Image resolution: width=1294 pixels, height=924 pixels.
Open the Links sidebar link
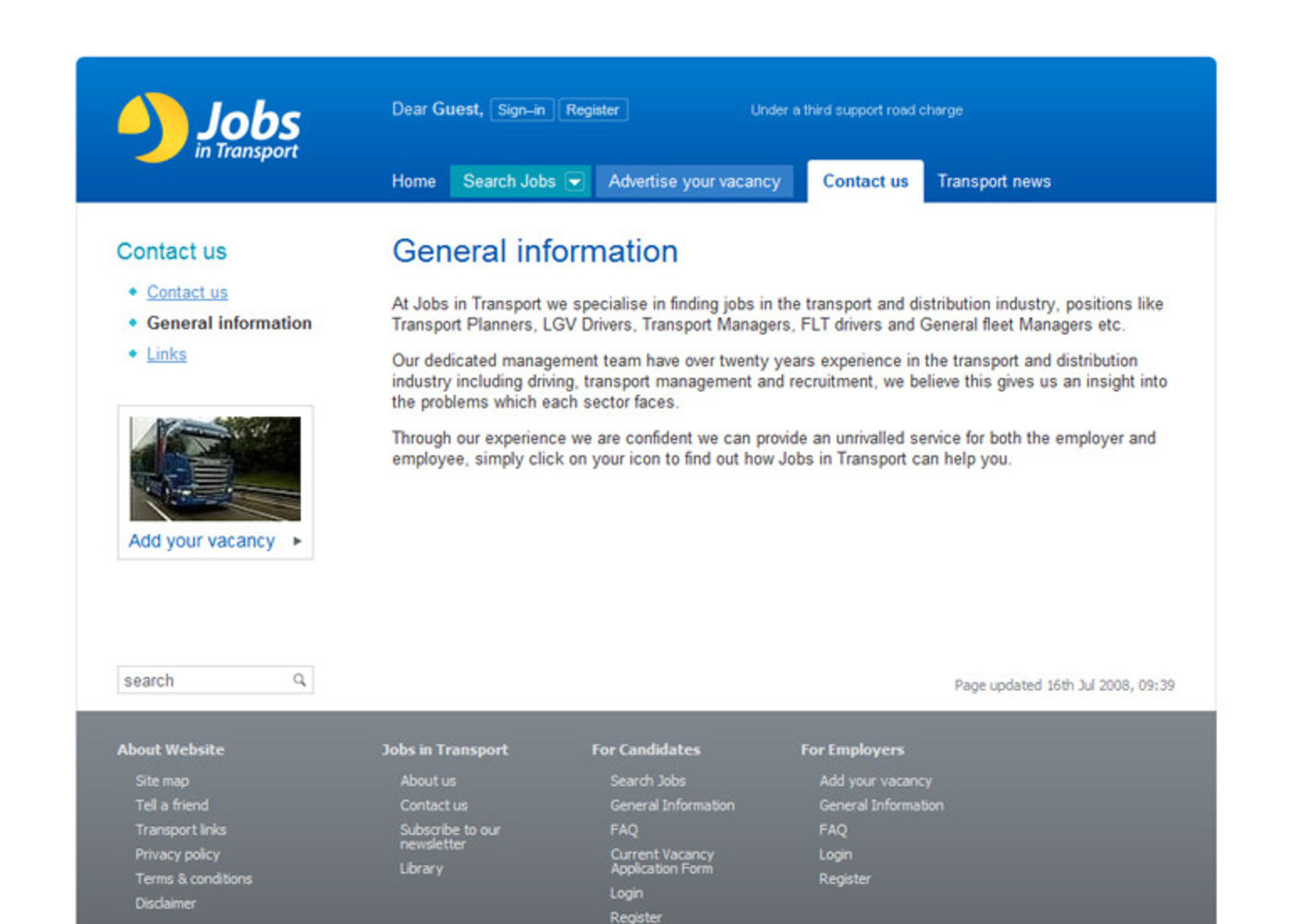(166, 354)
